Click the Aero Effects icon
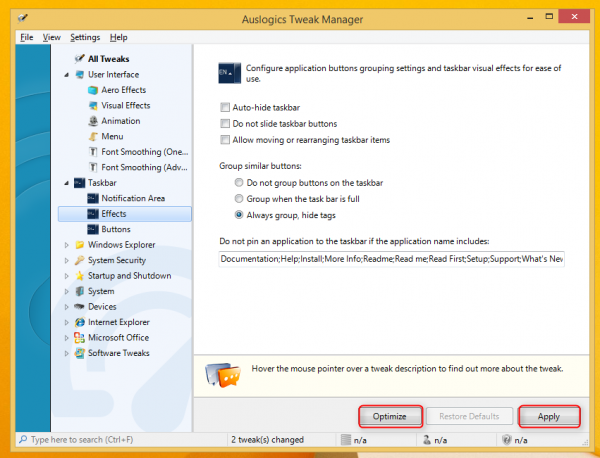600x458 pixels. (x=93, y=90)
